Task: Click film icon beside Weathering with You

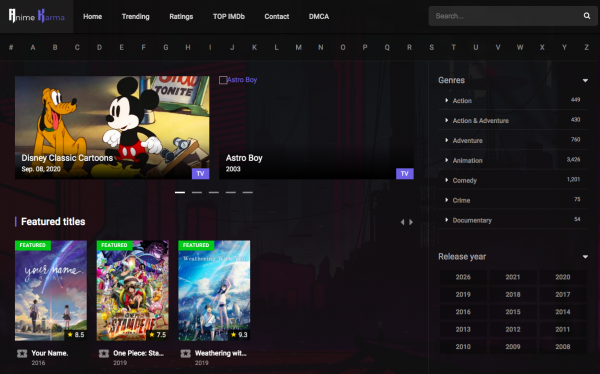Action: point(186,353)
